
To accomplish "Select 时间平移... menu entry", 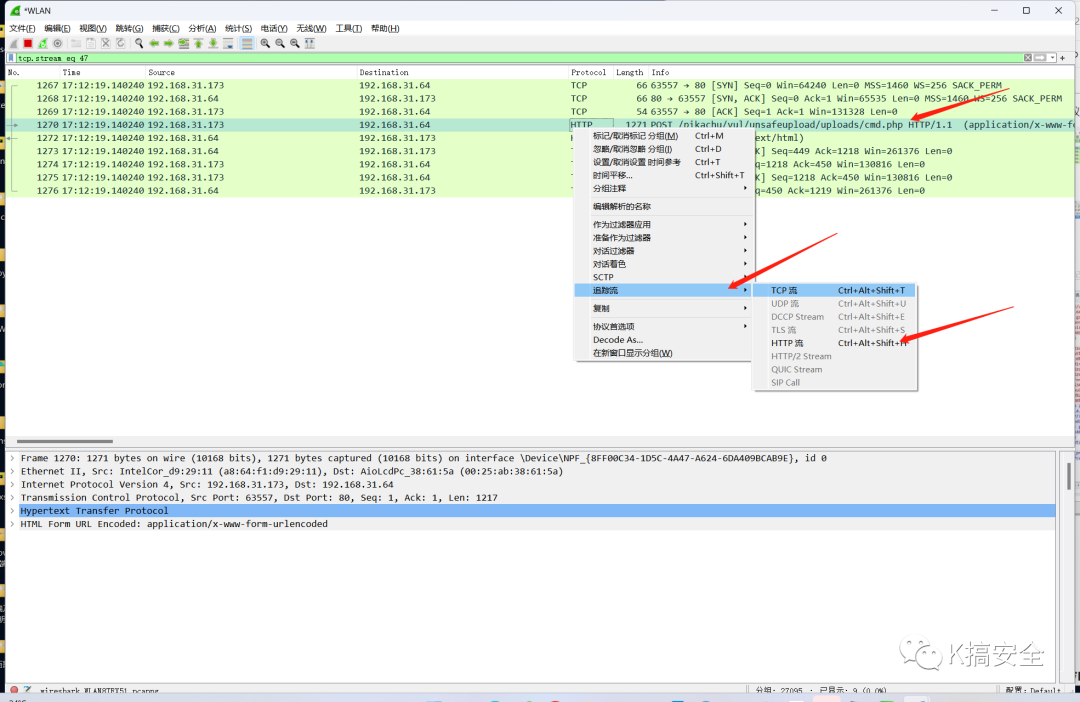I will tap(663, 175).
